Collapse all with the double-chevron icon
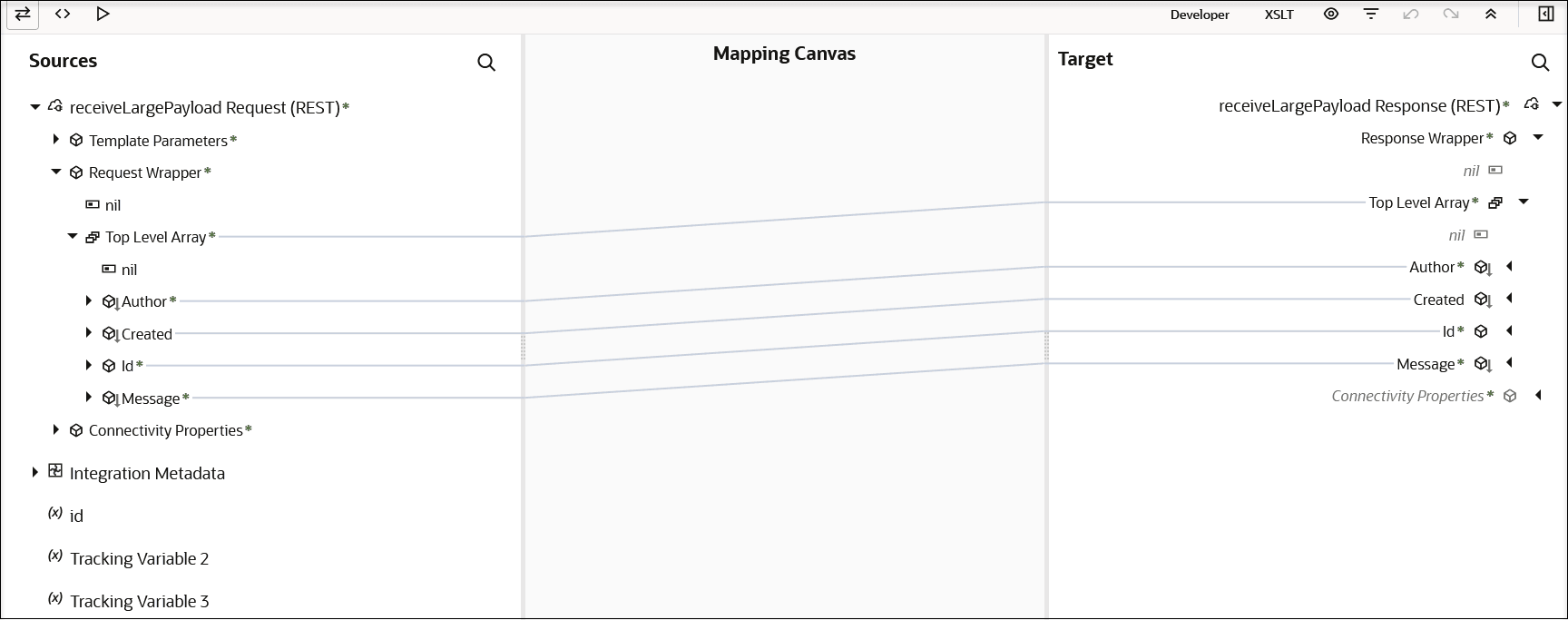The width and height of the screenshot is (1568, 620). (1491, 14)
